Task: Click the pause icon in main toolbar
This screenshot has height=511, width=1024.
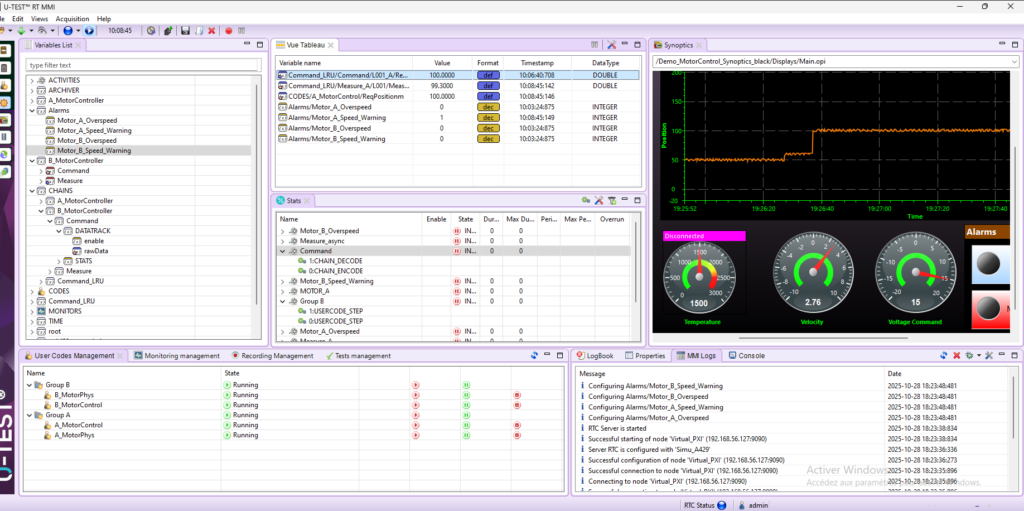Action: click(x=241, y=30)
